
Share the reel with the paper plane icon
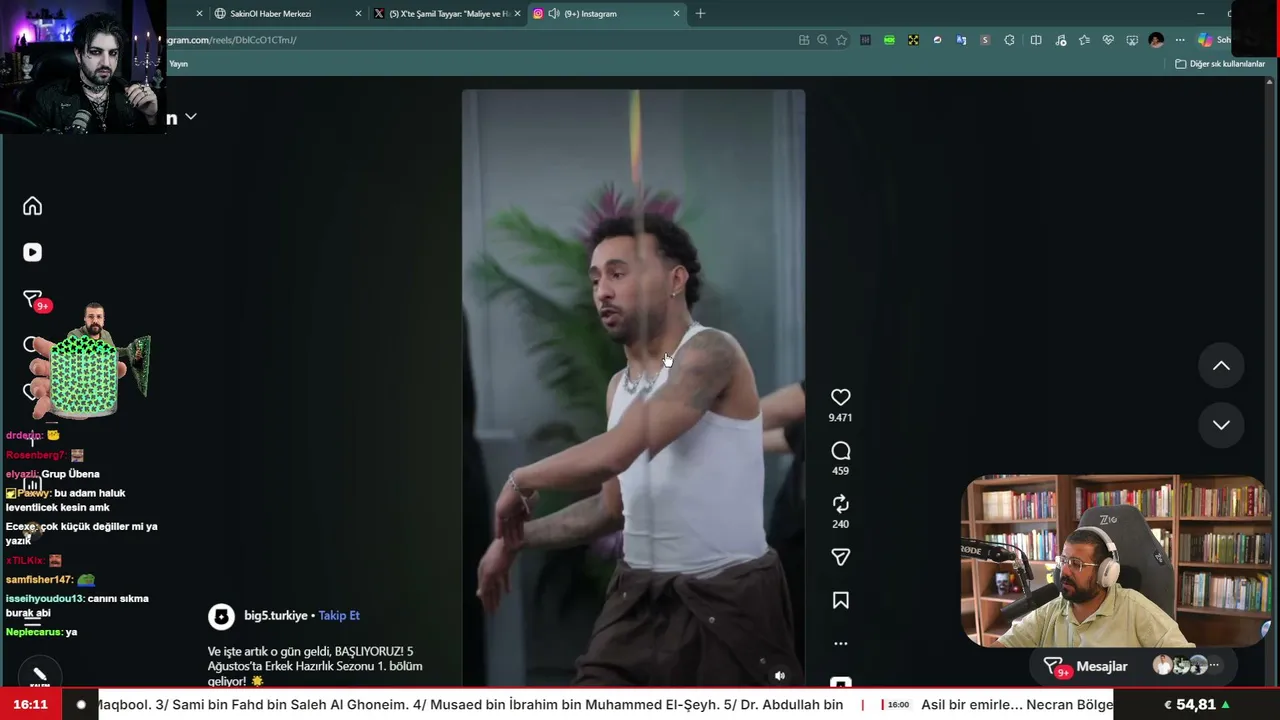[840, 557]
